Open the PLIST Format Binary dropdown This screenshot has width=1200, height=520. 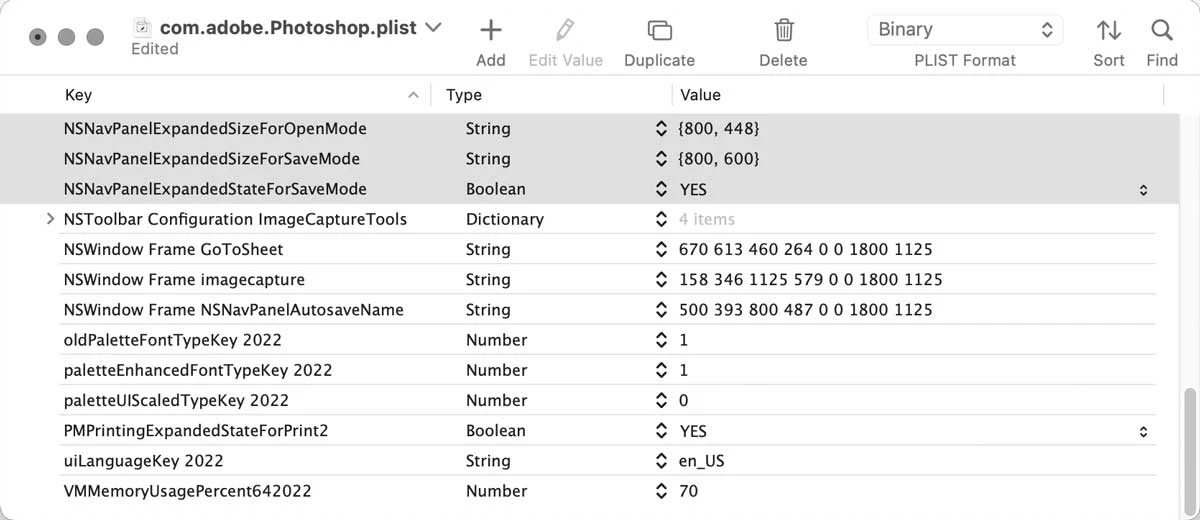(x=964, y=30)
